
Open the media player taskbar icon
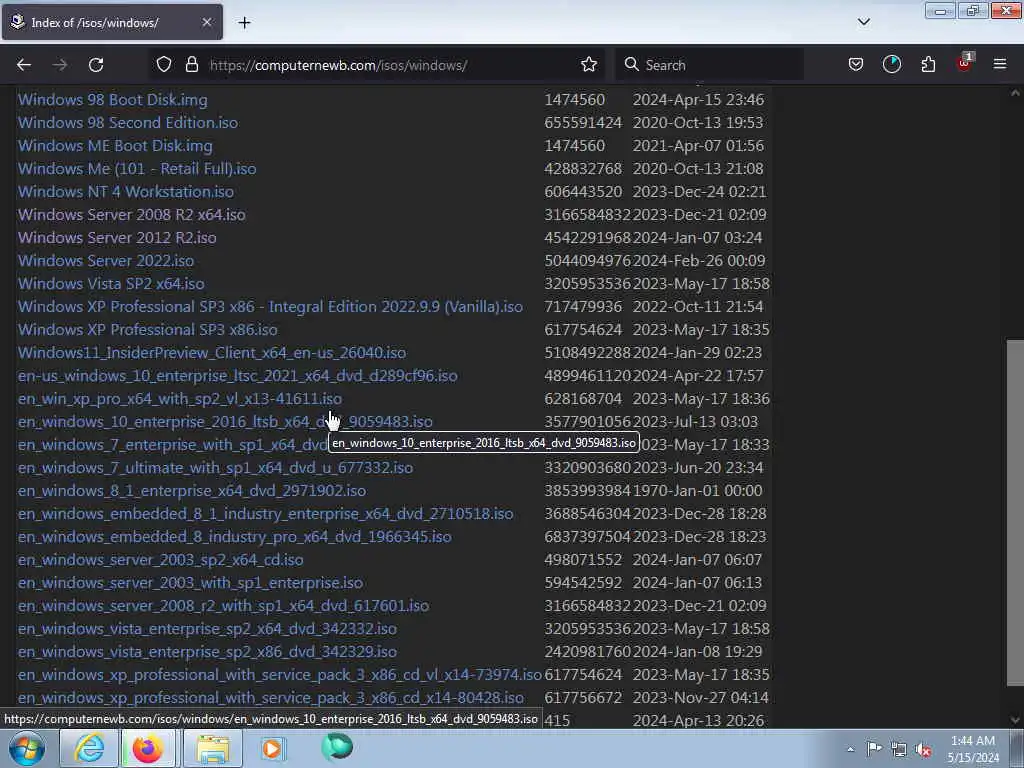272,748
